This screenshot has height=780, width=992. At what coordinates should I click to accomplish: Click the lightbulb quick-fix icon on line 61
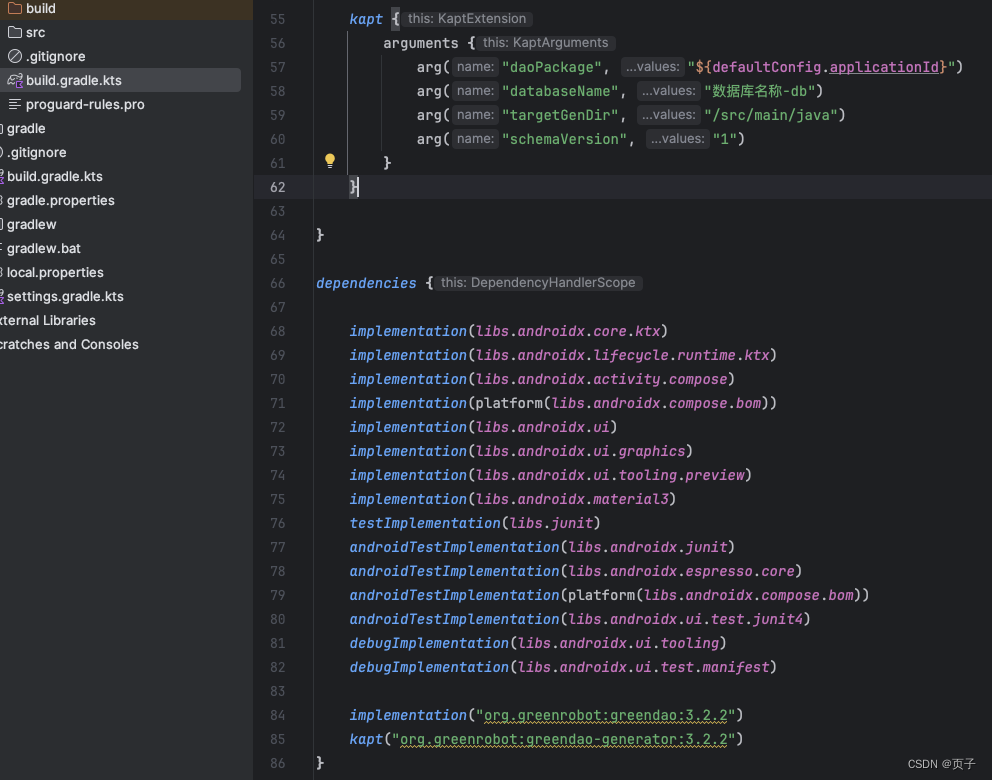(330, 159)
